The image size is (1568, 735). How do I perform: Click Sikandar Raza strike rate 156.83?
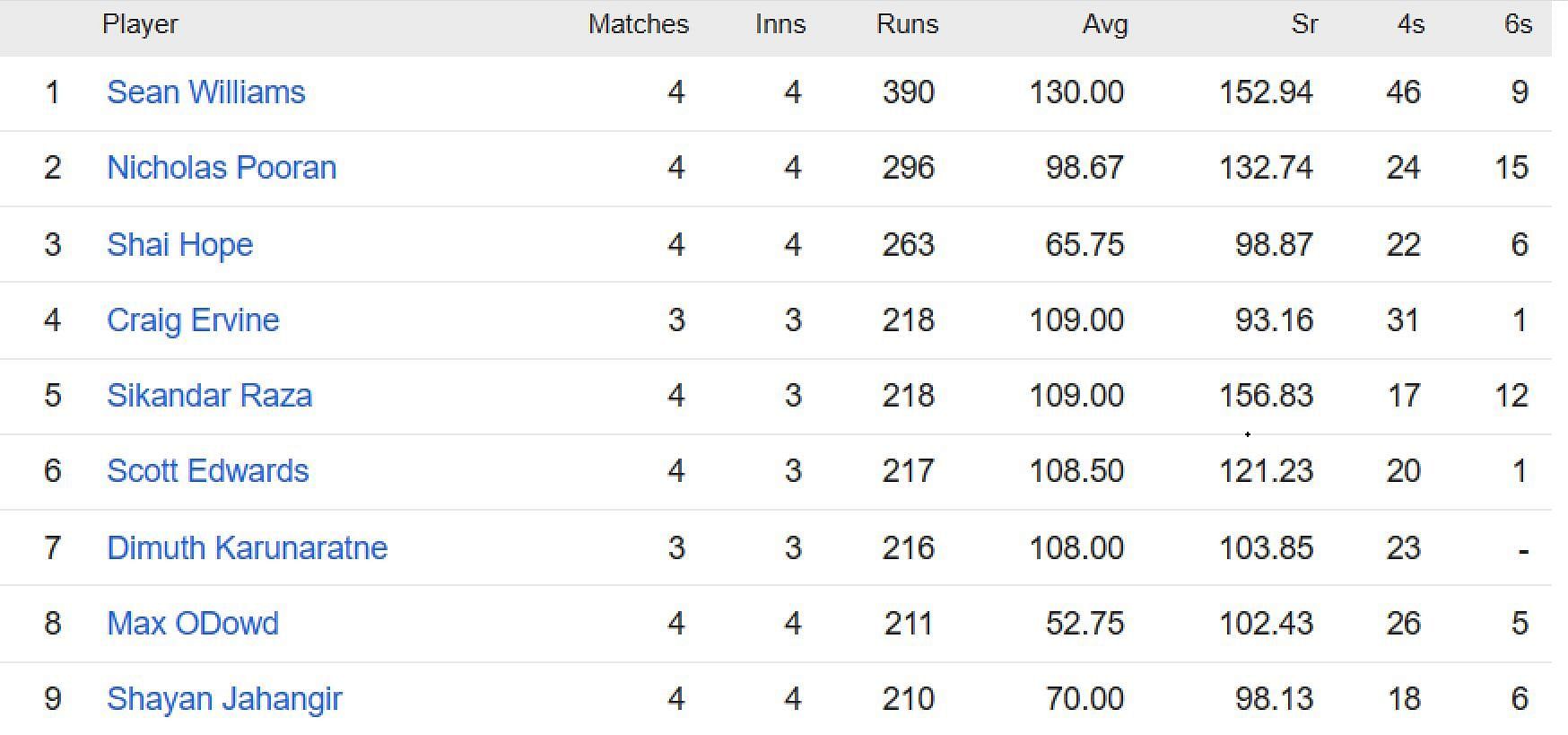pos(1266,396)
